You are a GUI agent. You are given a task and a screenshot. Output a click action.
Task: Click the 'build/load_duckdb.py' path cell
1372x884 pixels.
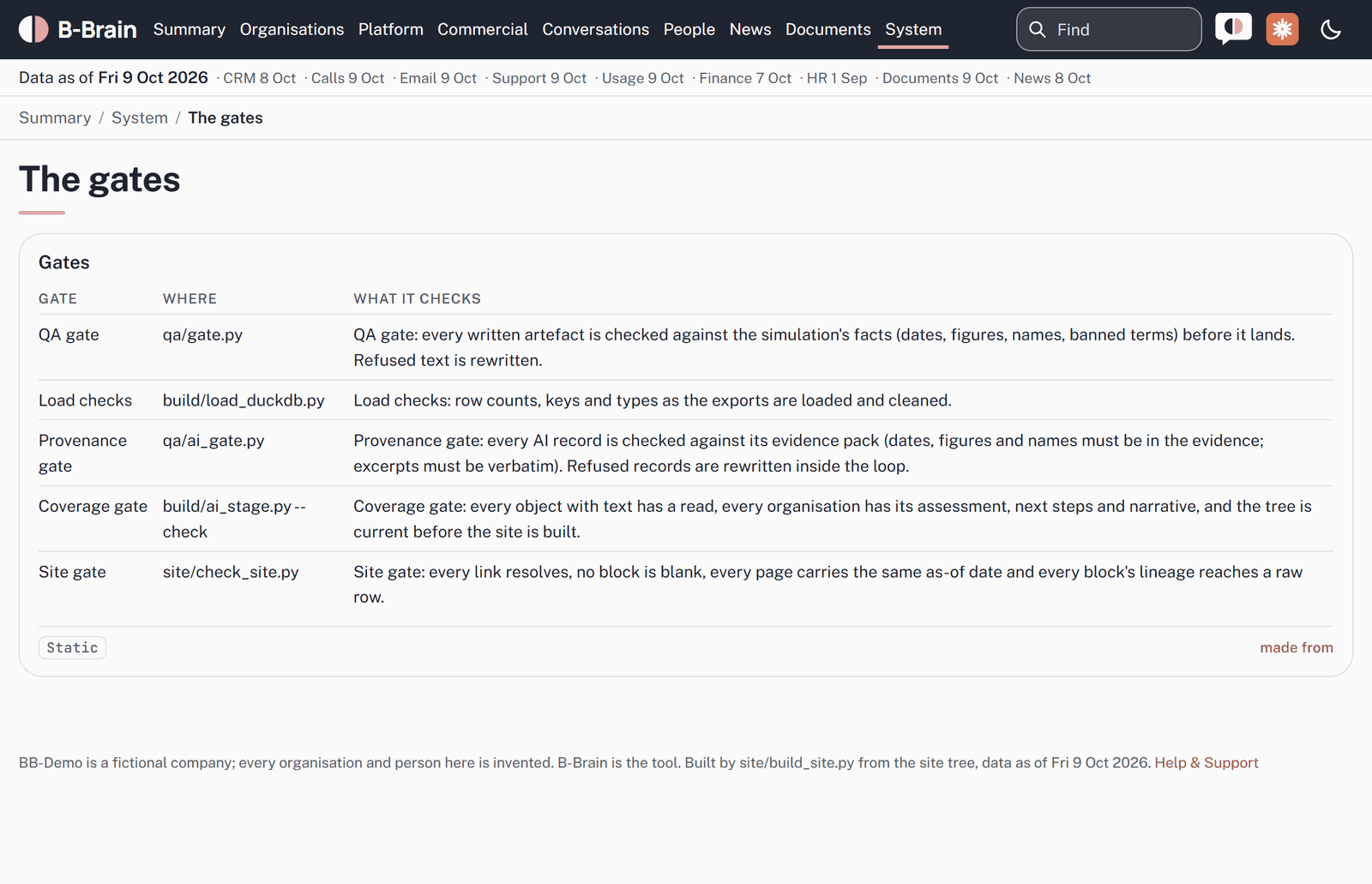pos(244,400)
